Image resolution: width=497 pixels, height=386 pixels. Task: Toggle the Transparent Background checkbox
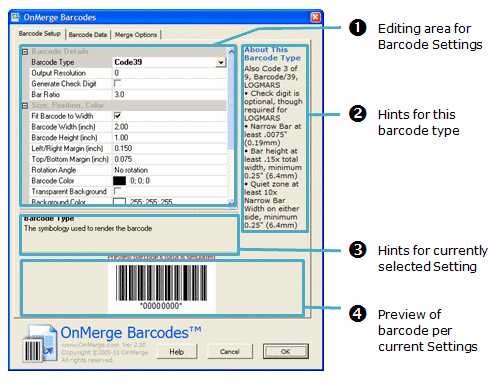click(117, 191)
